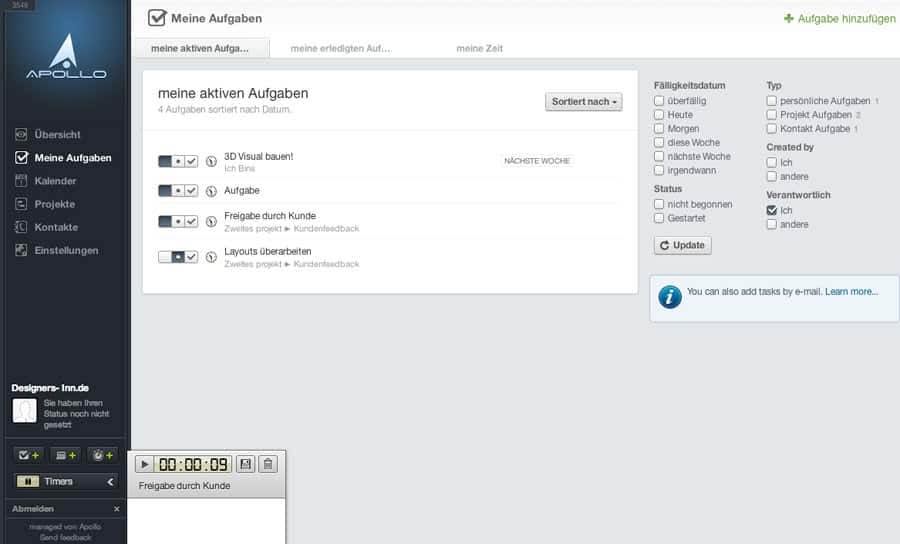The height and width of the screenshot is (544, 900).
Task: Click the Update filter button
Action: [682, 245]
